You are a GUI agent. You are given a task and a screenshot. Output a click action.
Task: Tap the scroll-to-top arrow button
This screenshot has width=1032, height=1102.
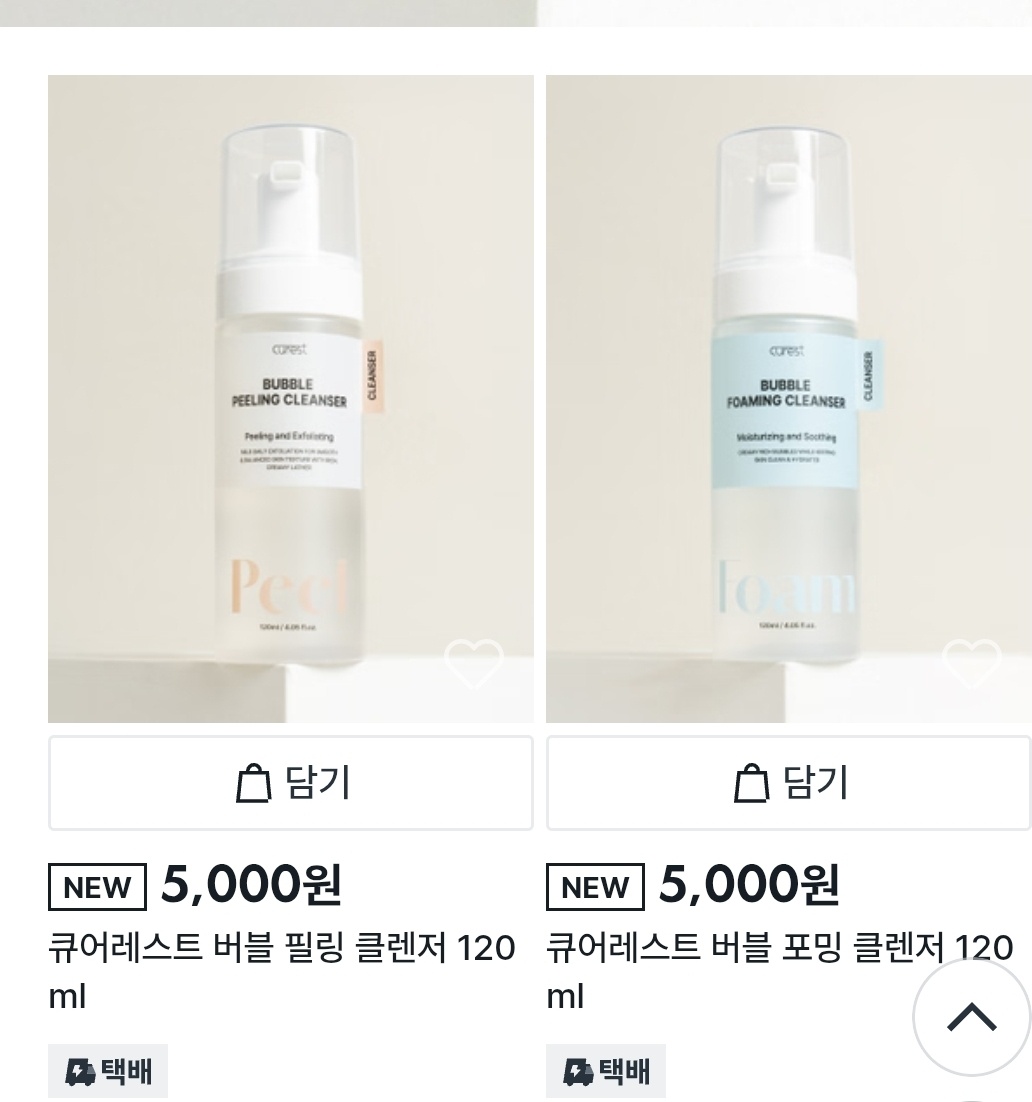coord(972,1017)
